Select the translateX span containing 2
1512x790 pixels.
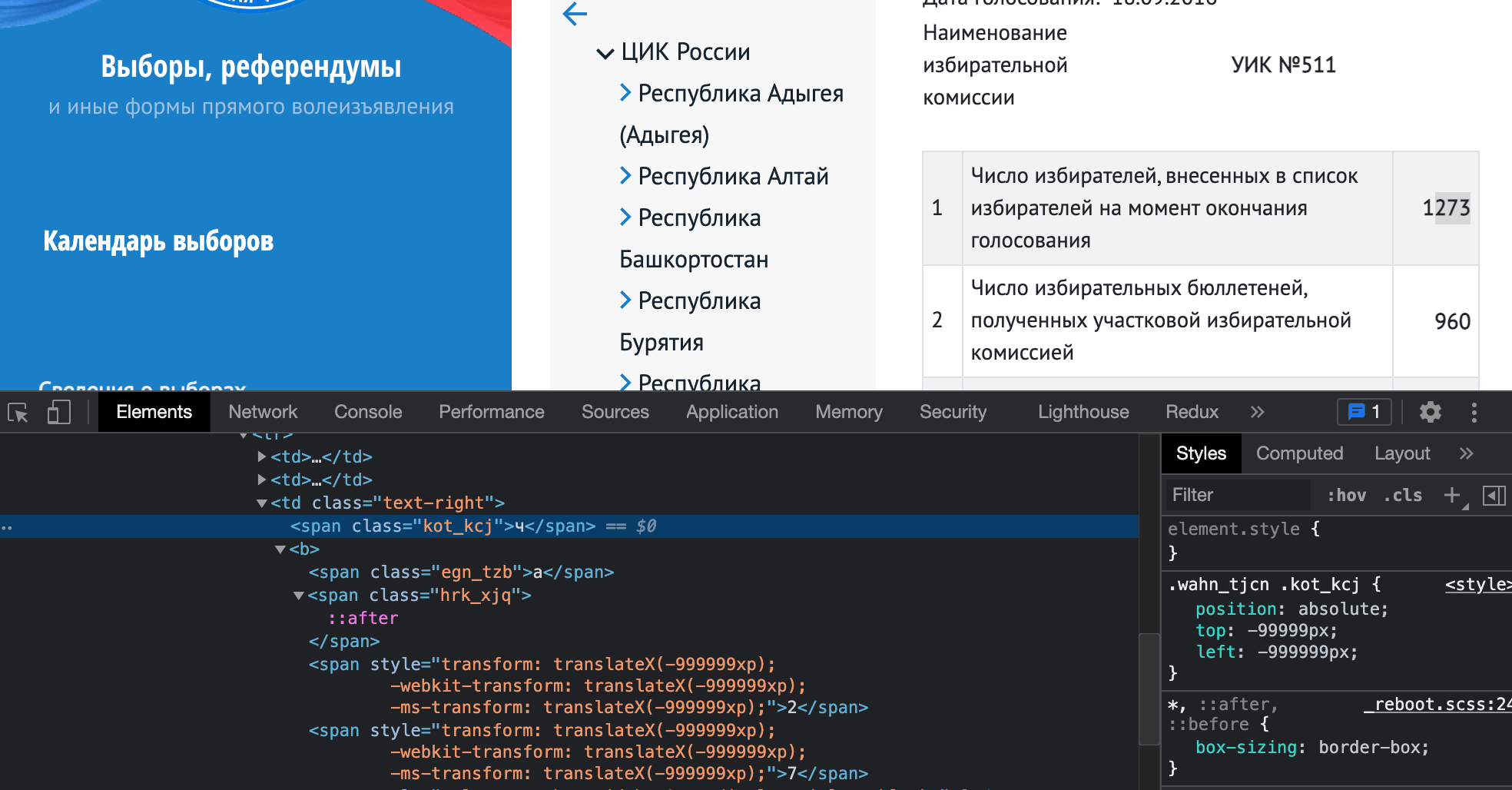click(589, 685)
